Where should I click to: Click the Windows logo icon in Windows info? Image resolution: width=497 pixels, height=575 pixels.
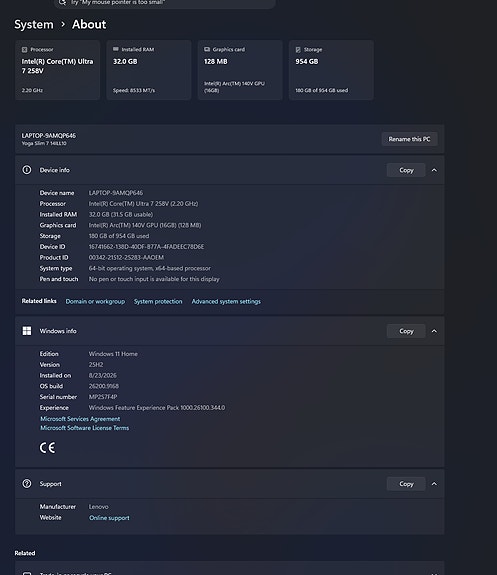(x=27, y=331)
